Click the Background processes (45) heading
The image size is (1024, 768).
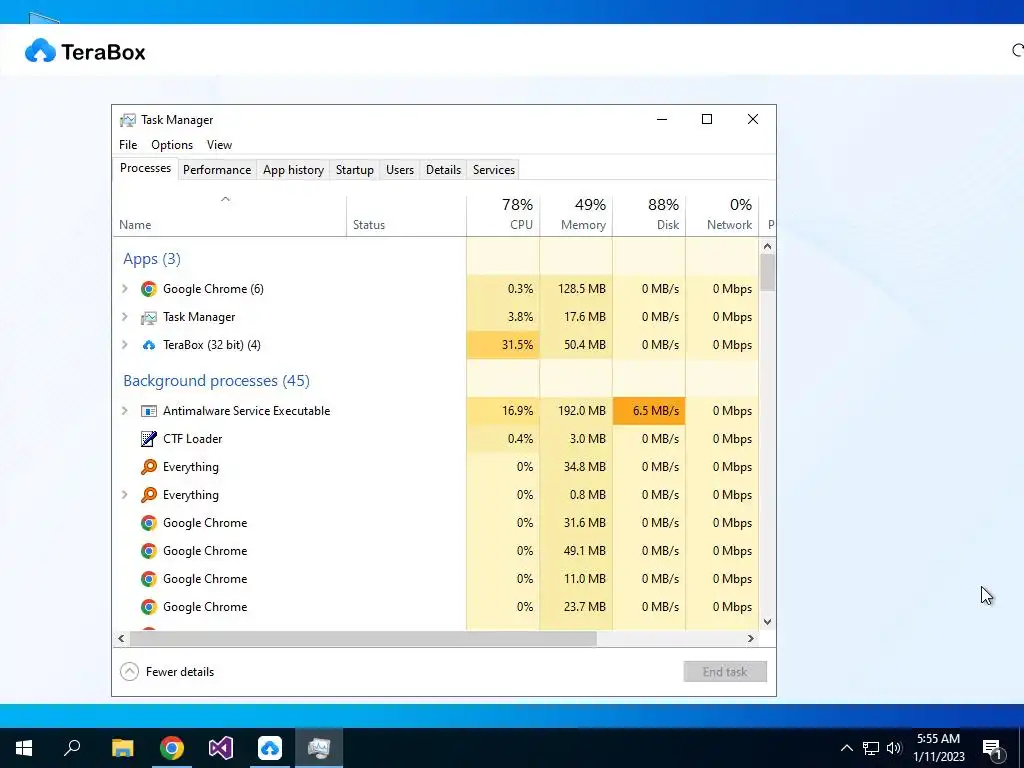click(216, 381)
